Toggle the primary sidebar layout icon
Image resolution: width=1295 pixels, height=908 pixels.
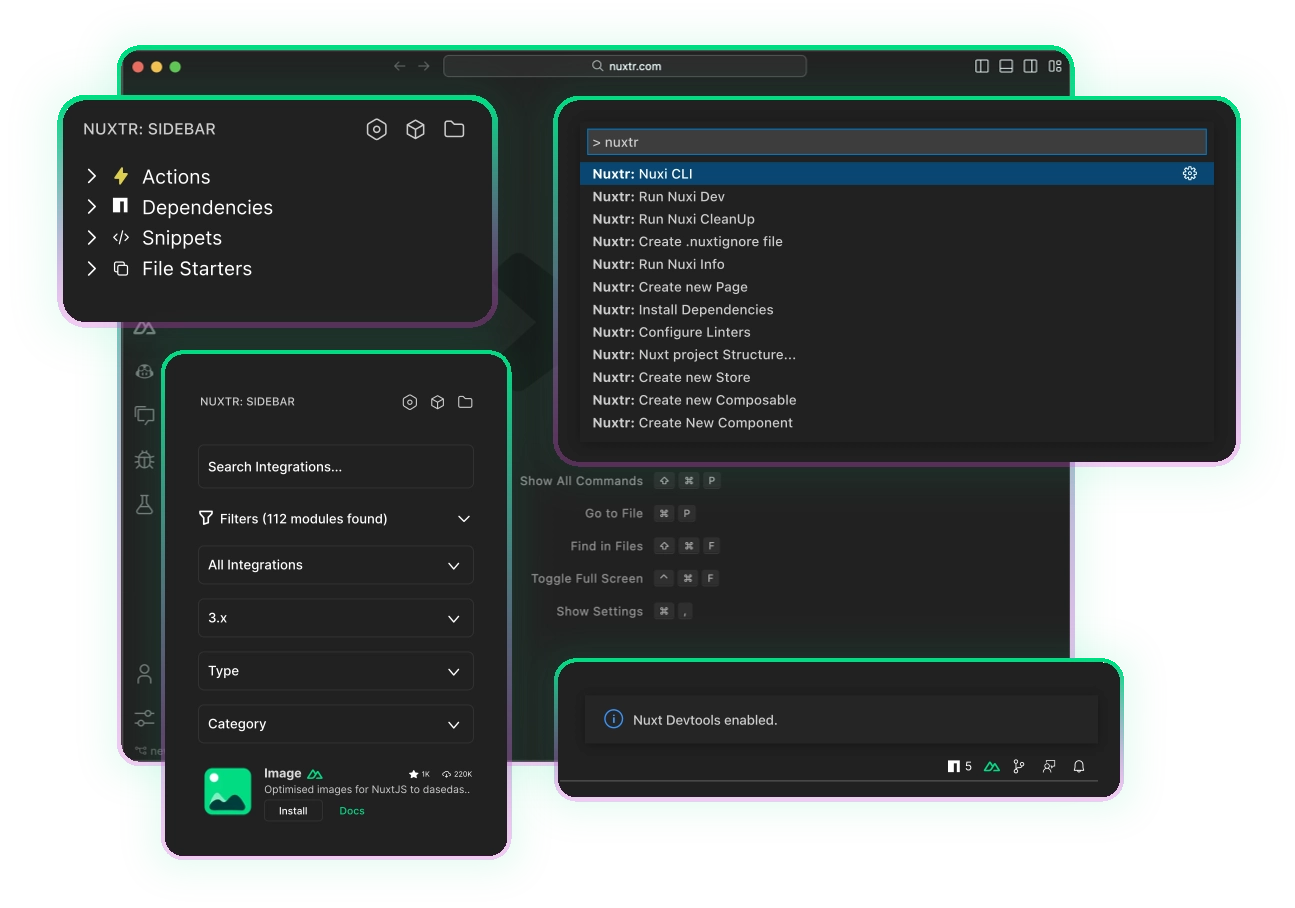click(x=982, y=66)
